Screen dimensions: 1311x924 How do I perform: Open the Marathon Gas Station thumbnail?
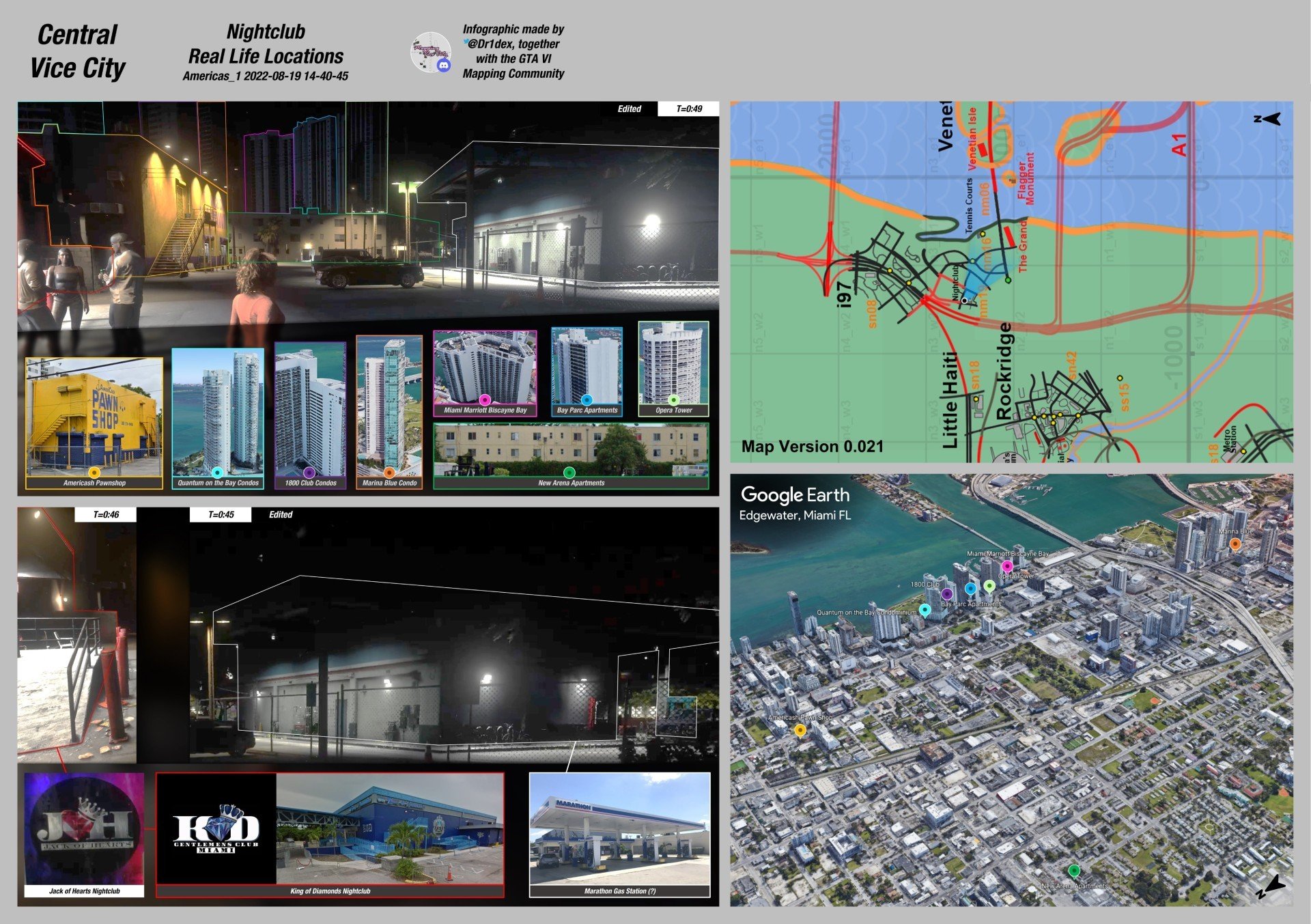(x=619, y=835)
